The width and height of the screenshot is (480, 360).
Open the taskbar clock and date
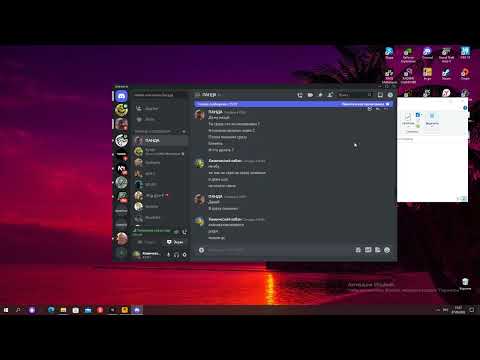(458, 310)
